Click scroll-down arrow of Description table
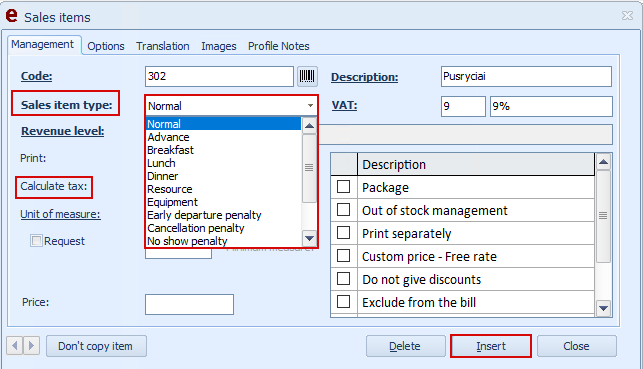This screenshot has height=369, width=643. point(603,308)
